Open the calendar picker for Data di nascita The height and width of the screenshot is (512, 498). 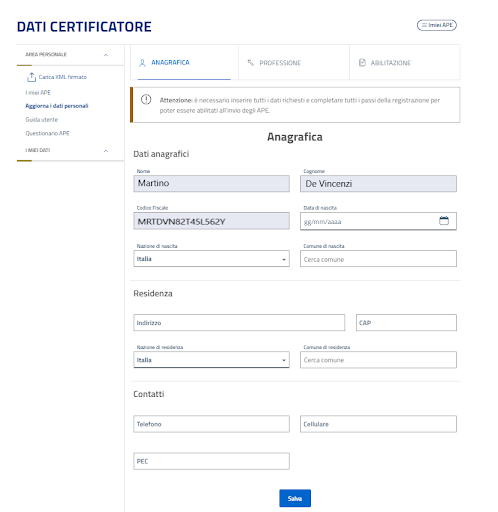(444, 221)
